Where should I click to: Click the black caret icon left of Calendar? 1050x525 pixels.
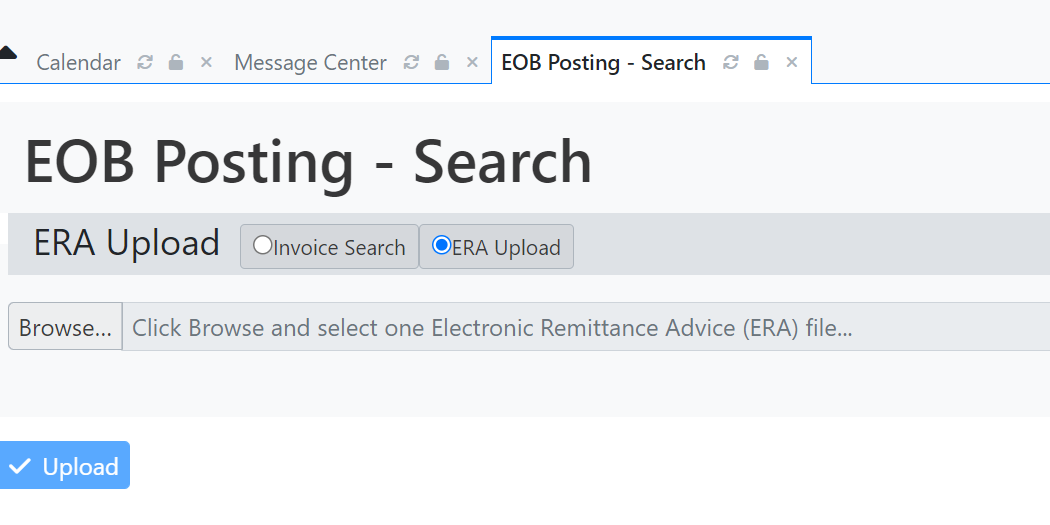point(7,53)
